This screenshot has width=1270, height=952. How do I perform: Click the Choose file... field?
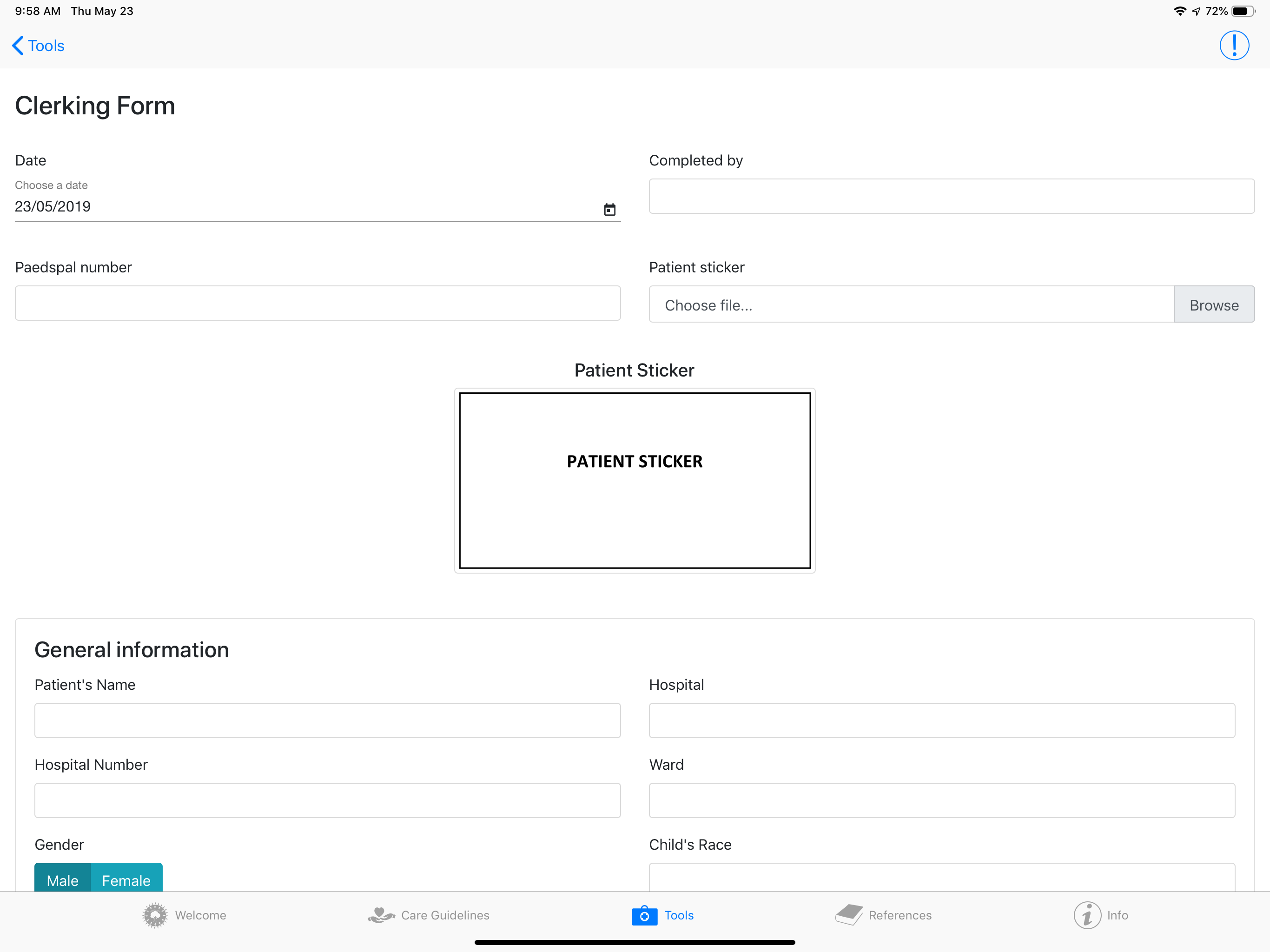tap(911, 304)
